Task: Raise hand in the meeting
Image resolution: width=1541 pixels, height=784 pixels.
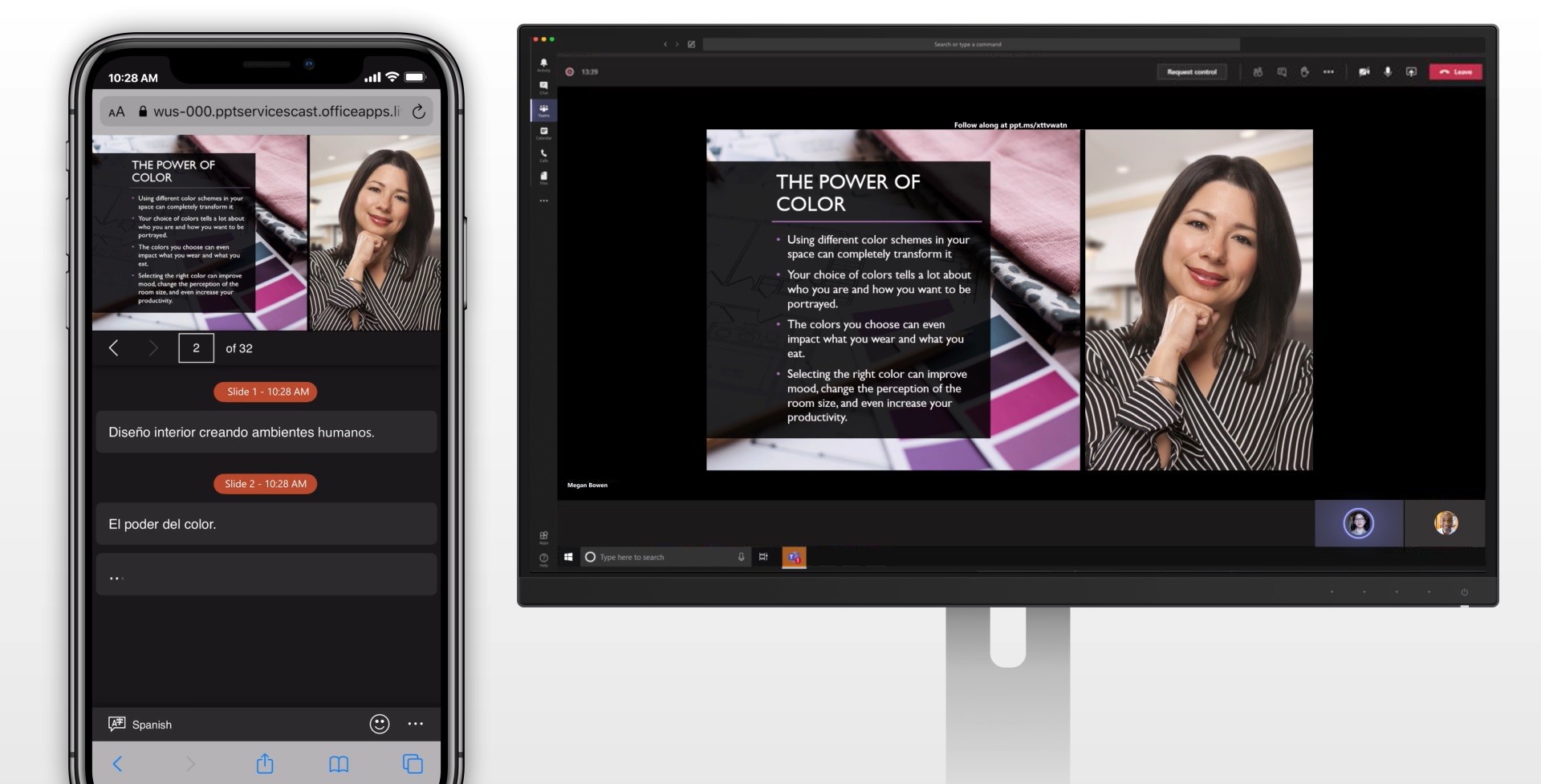Action: pyautogui.click(x=1304, y=71)
